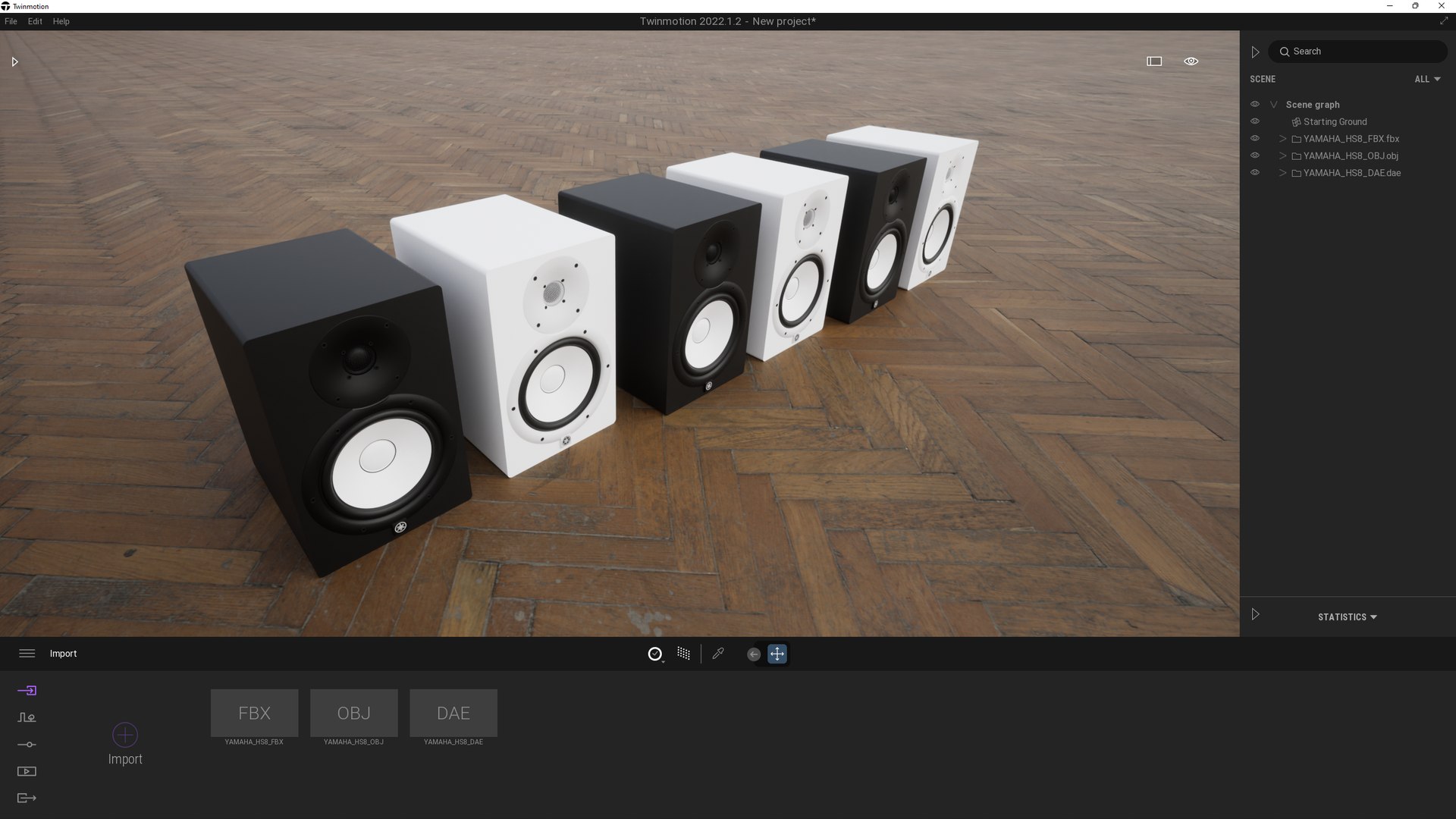Collapse the Scene graph tree
Image resolution: width=1456 pixels, height=819 pixels.
1274,105
